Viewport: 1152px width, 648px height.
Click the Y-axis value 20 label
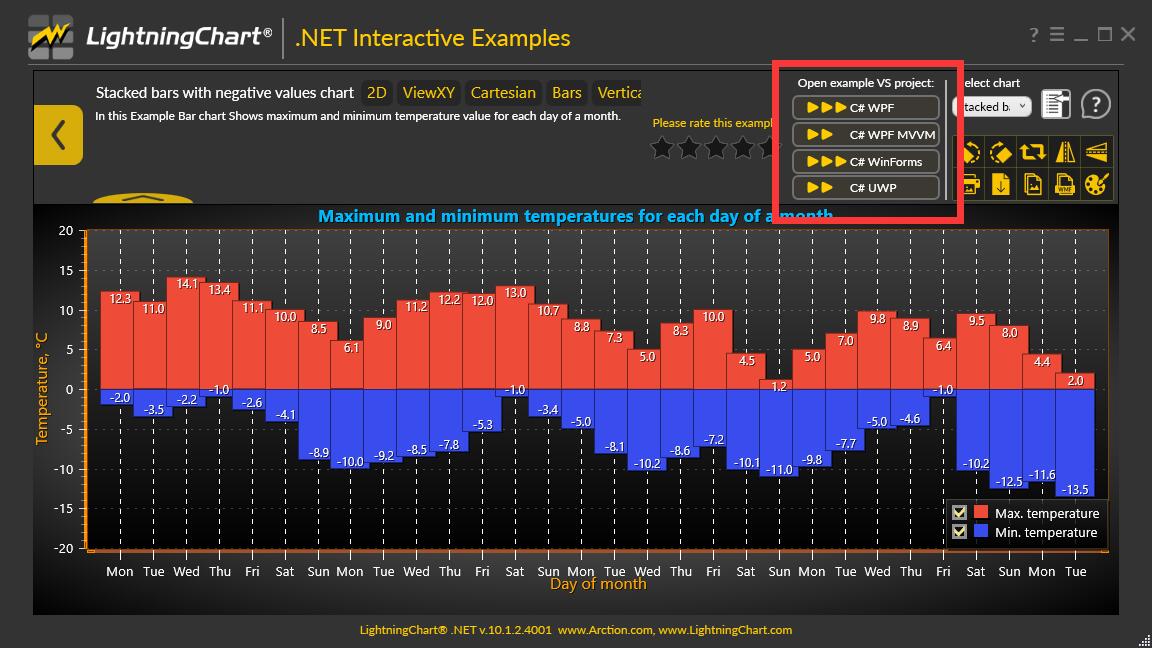tap(66, 231)
